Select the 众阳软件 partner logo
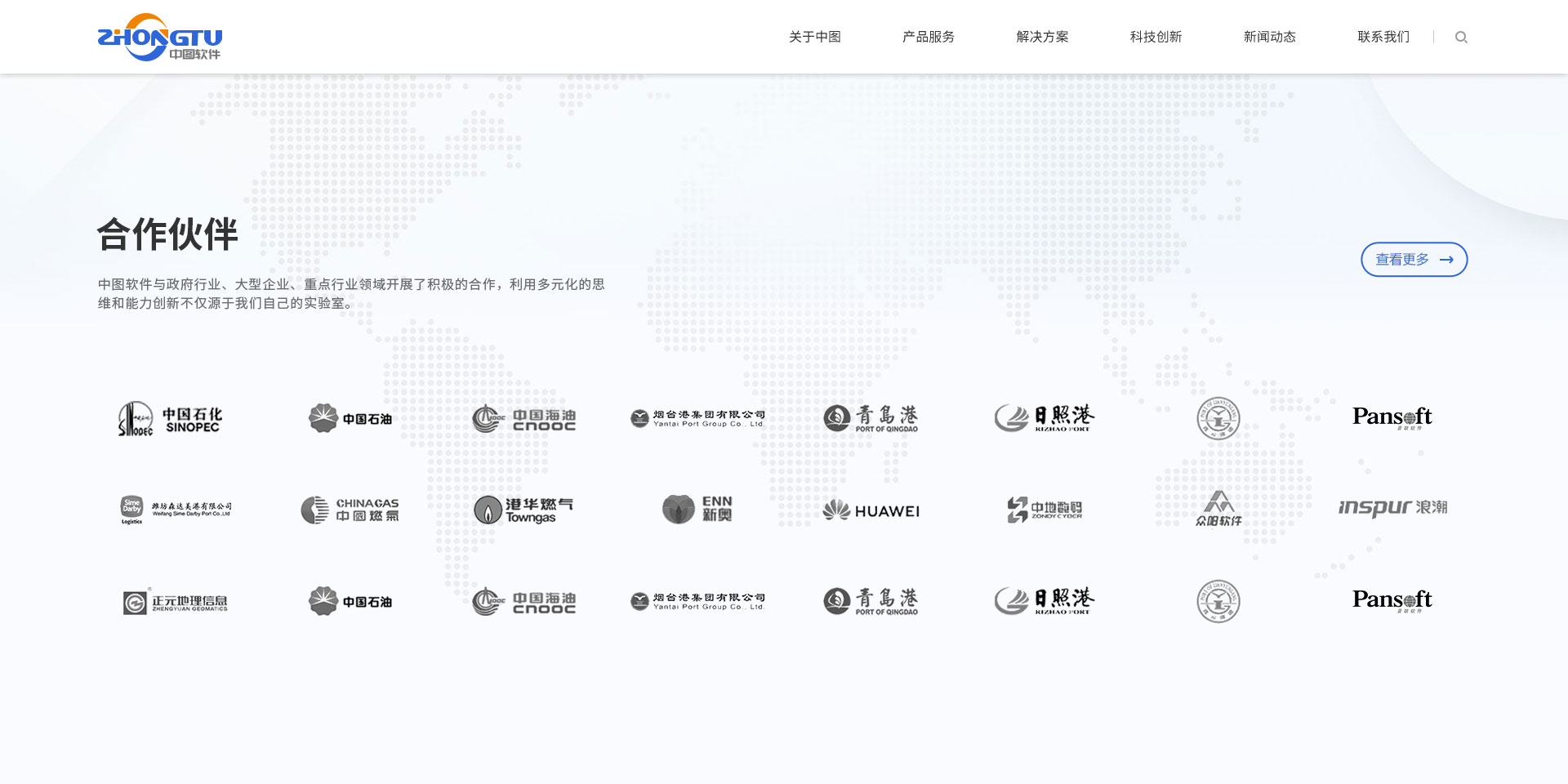This screenshot has height=784, width=1568. click(x=1218, y=508)
